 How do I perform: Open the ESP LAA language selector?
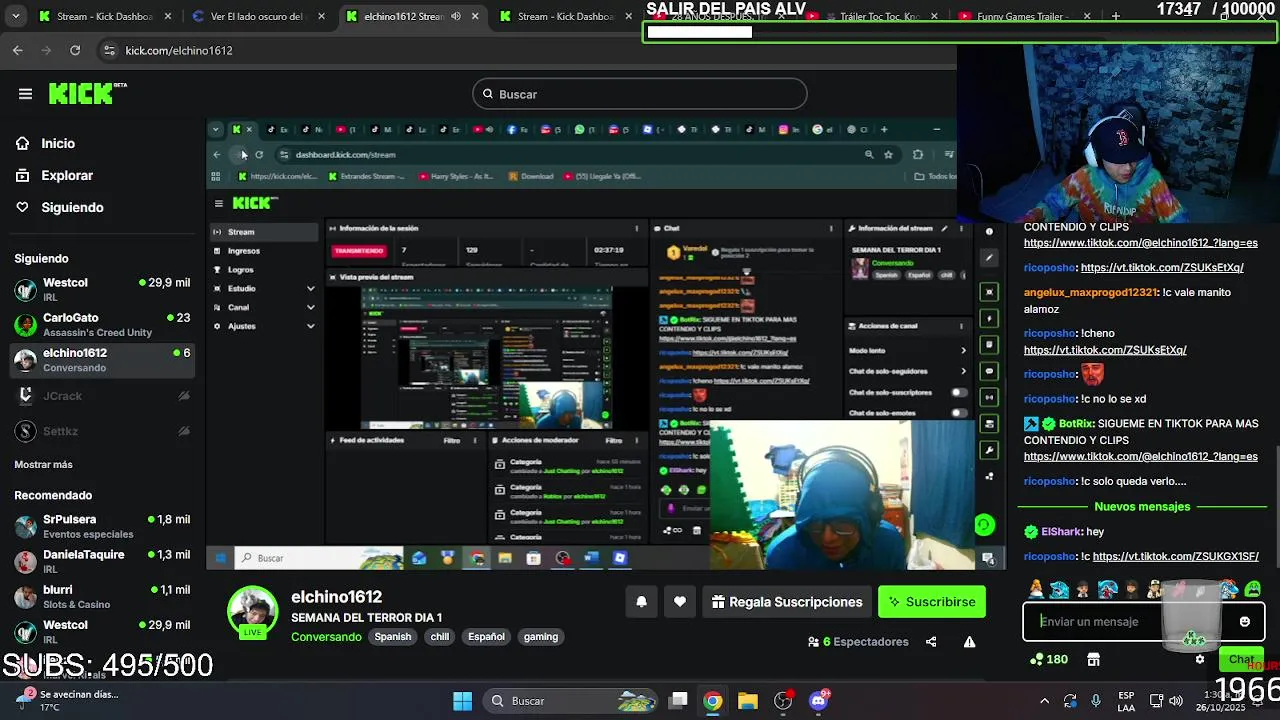(1126, 701)
